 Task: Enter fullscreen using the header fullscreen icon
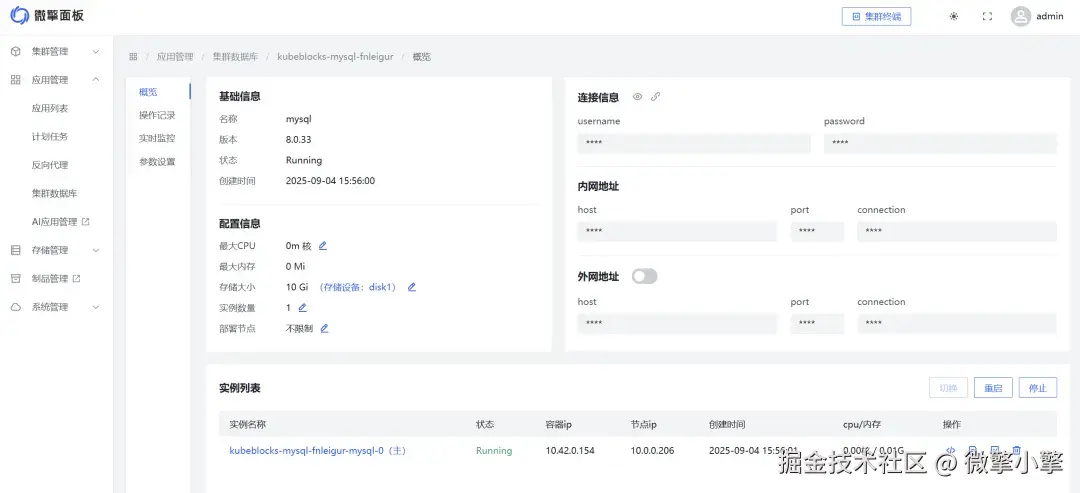coord(987,17)
